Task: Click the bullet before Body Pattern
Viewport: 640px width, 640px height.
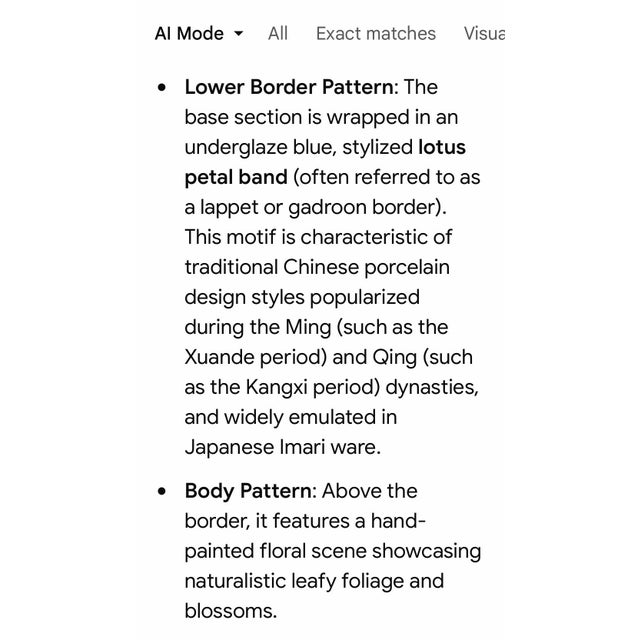Action: [162, 491]
